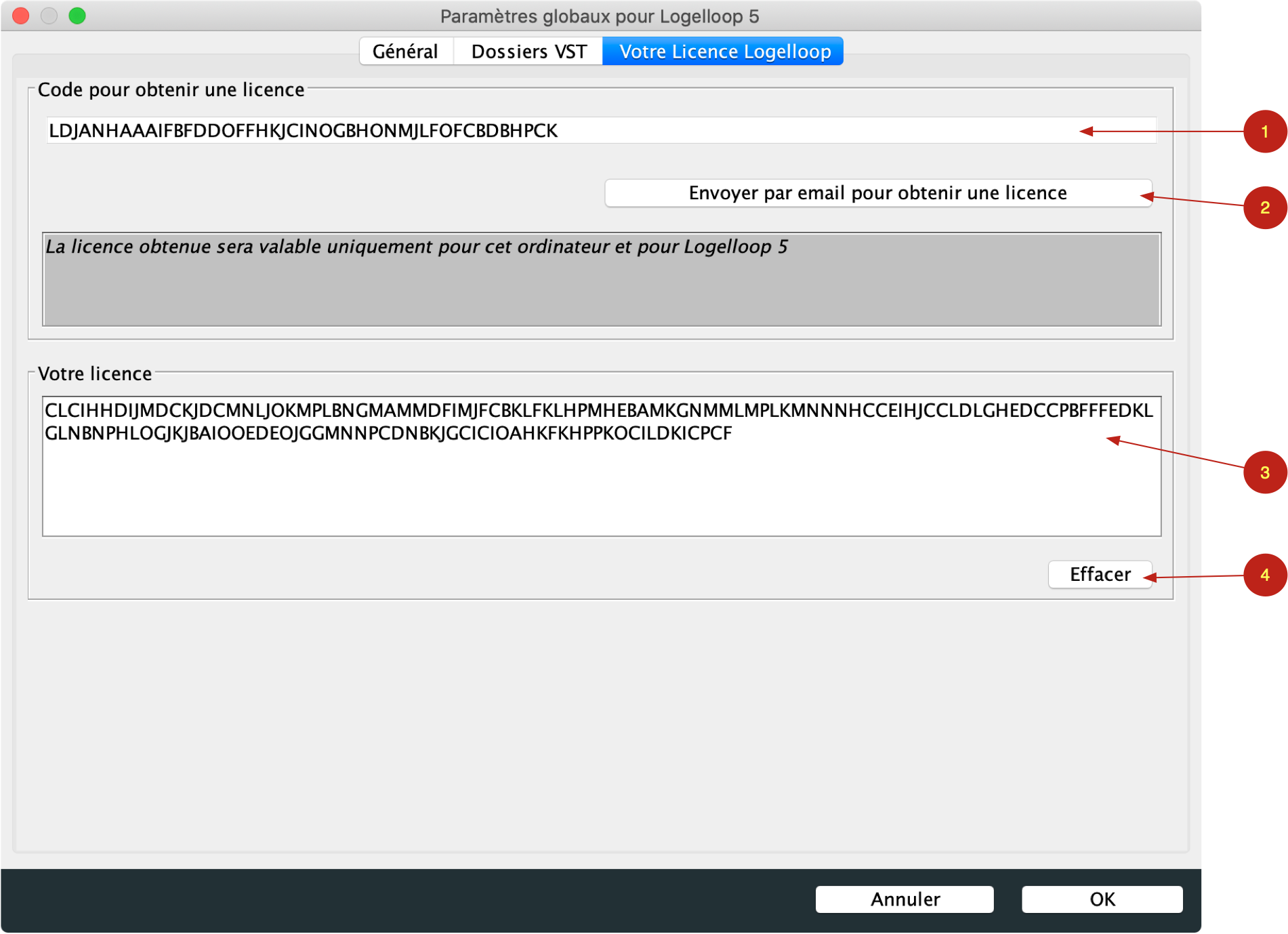
Task: Click Envoyer par email pour obtenir une licence
Action: (x=878, y=193)
